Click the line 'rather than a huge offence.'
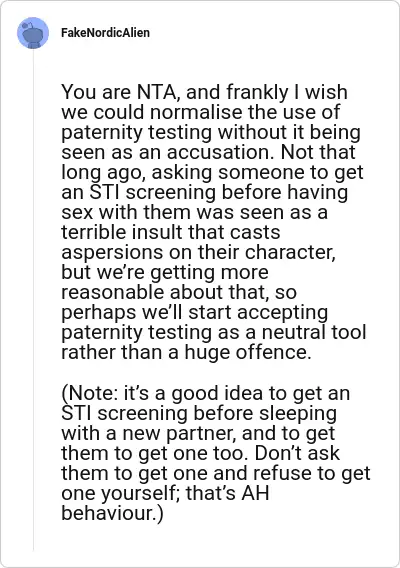Image resolution: width=400 pixels, height=568 pixels. [x=186, y=352]
